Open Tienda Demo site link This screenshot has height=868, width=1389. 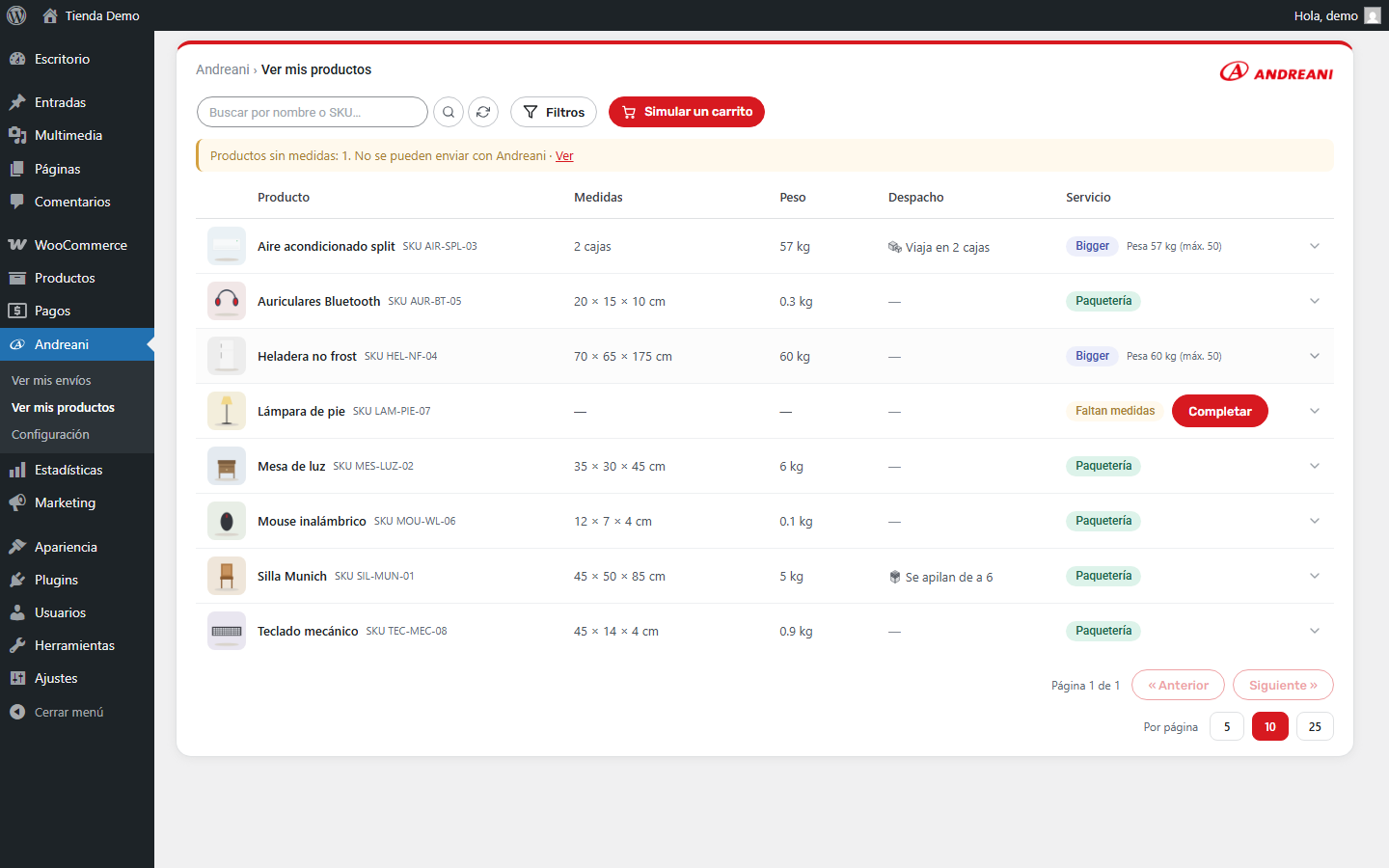92,15
